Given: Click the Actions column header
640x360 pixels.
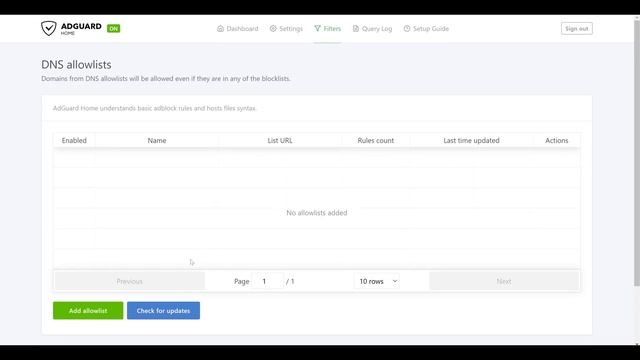Looking at the screenshot, I should click(x=556, y=140).
